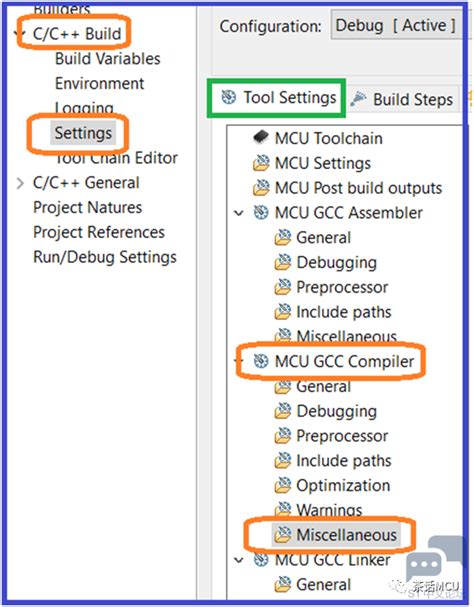Click the Optimization item icon under Compiler
This screenshot has height=607, width=474.
(283, 485)
